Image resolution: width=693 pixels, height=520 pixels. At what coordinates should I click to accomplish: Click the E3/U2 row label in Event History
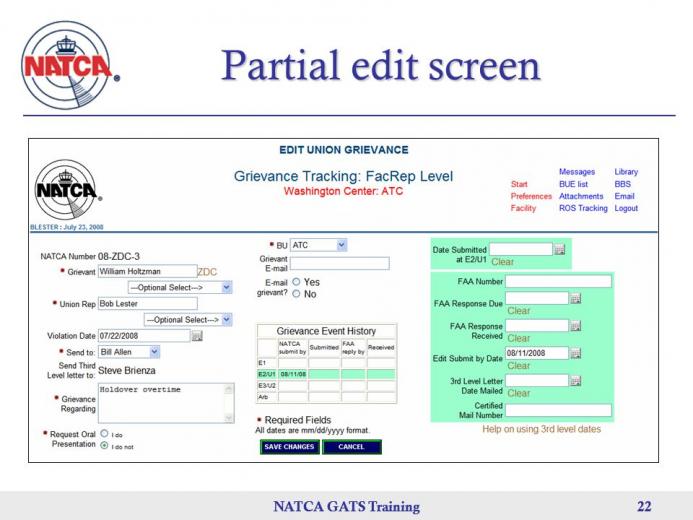tap(267, 386)
